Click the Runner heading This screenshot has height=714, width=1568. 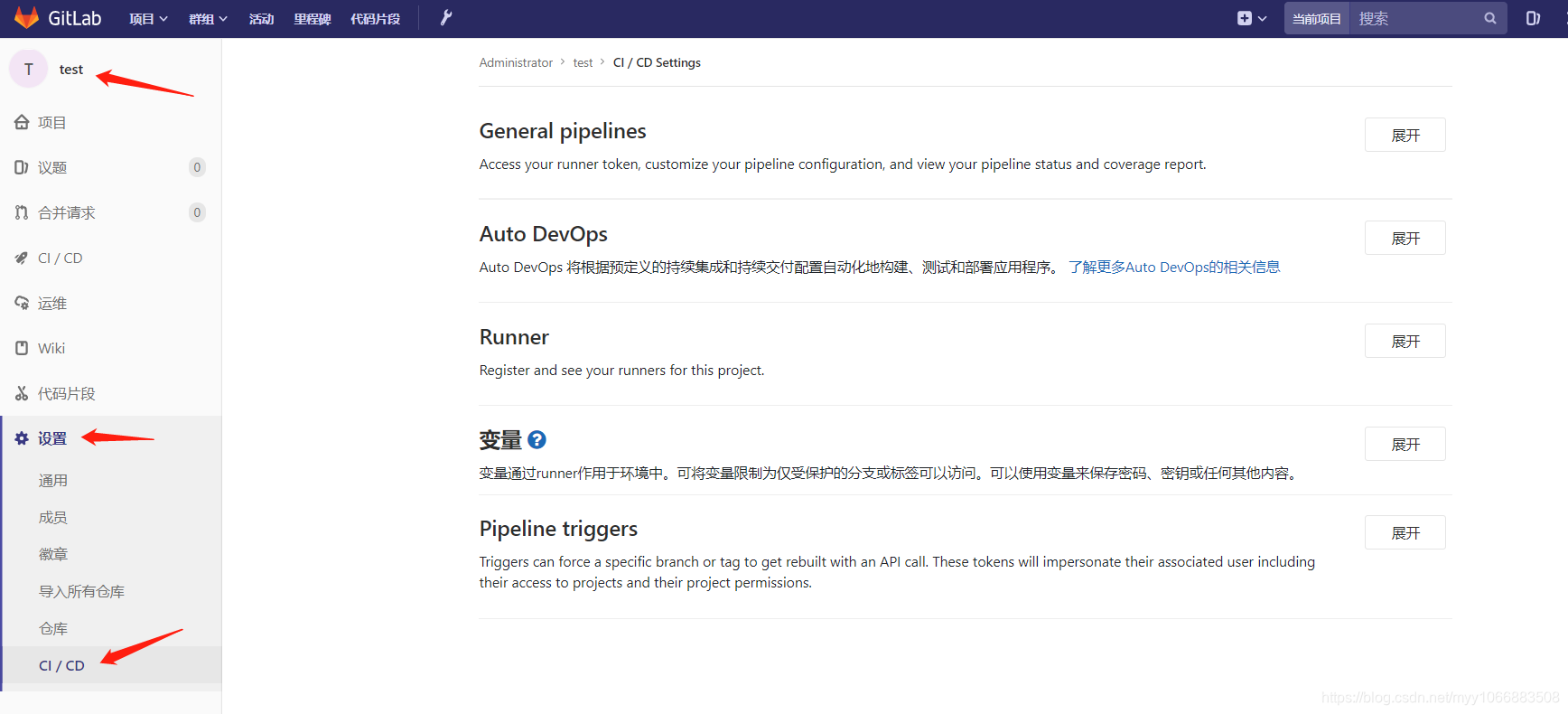[514, 337]
